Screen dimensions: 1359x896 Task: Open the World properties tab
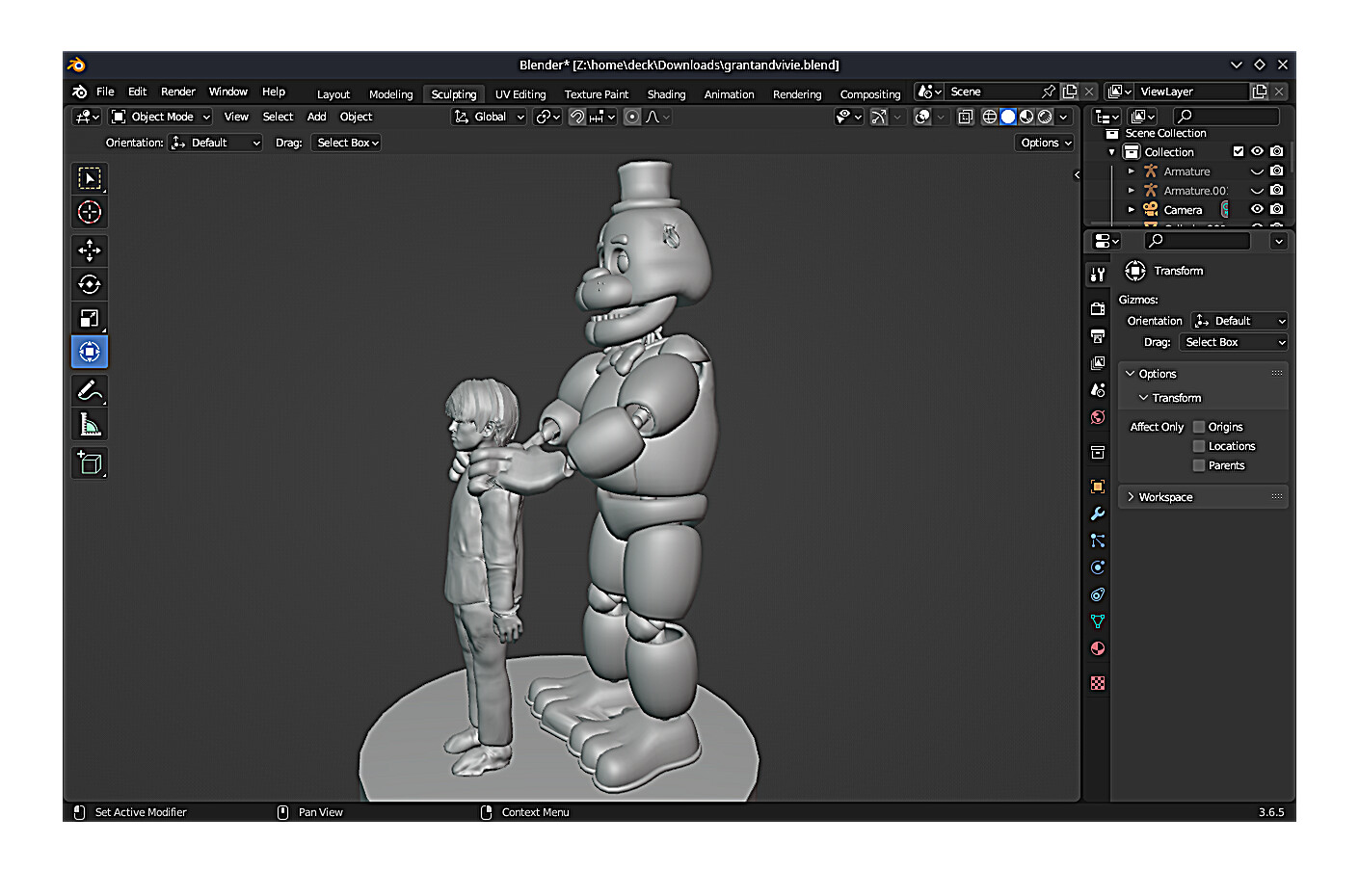tap(1097, 417)
